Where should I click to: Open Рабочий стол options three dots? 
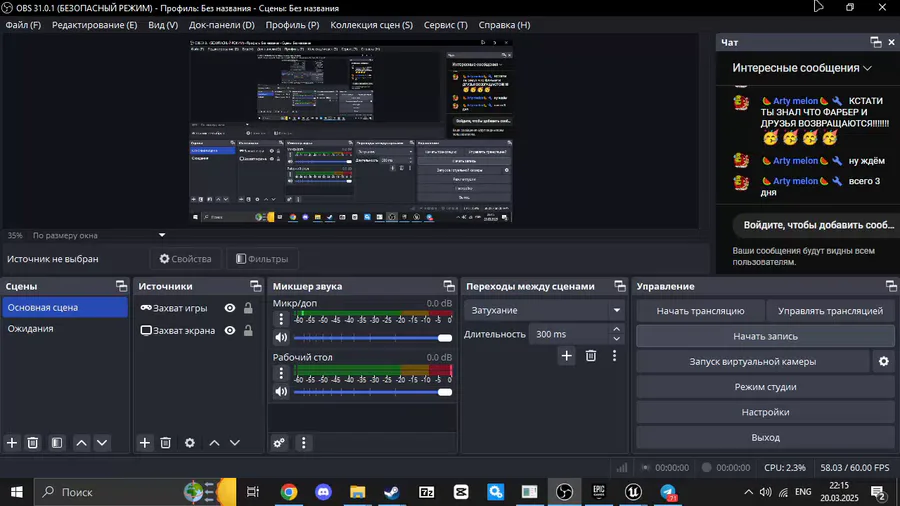281,373
